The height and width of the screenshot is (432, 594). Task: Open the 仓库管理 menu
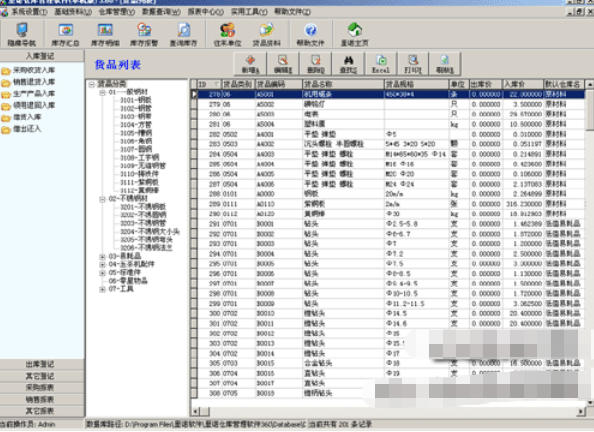(117, 12)
